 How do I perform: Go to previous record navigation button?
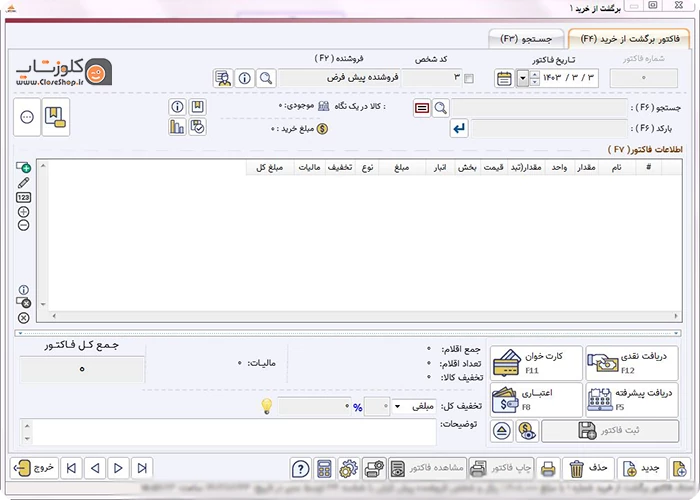95,468
